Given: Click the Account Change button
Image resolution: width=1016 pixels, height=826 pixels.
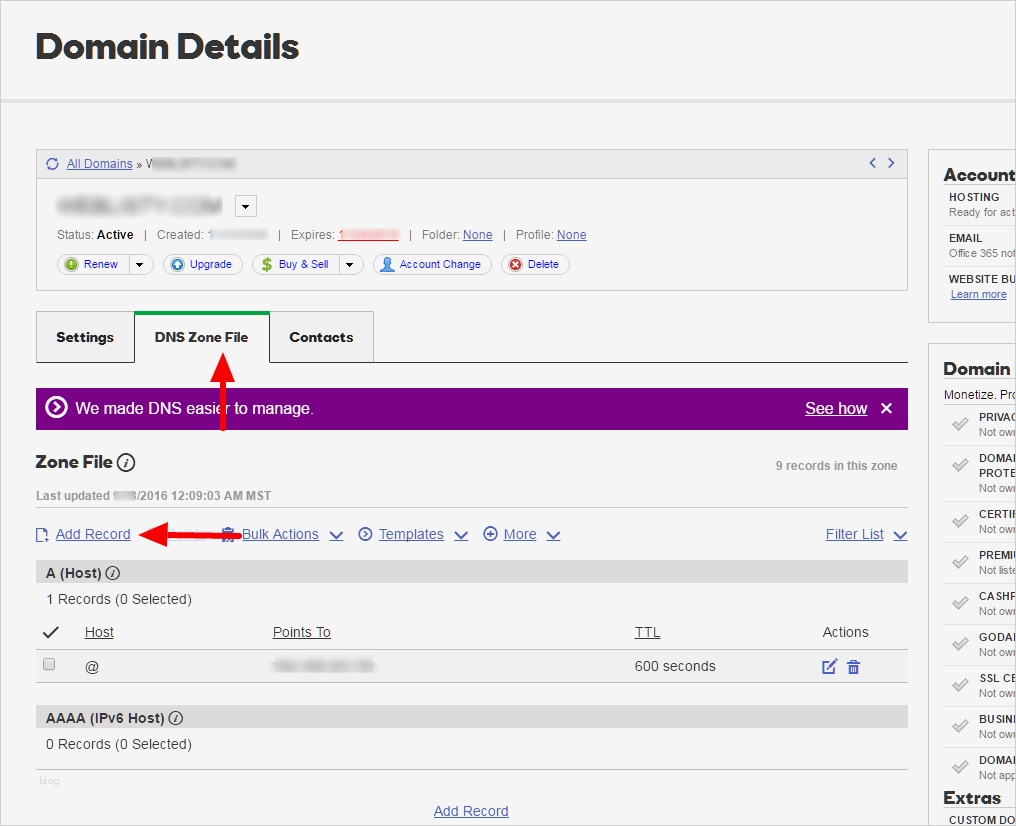Looking at the screenshot, I should tap(432, 264).
